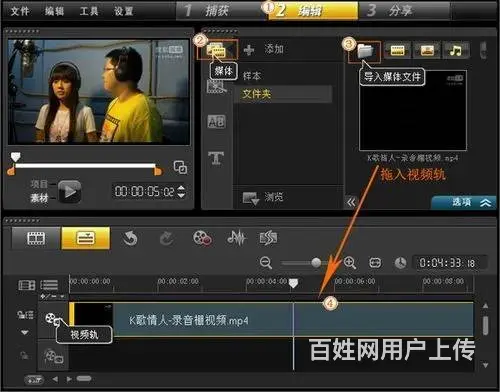The image size is (500, 392).
Task: Select the 文件夹 library folder
Action: click(283, 94)
